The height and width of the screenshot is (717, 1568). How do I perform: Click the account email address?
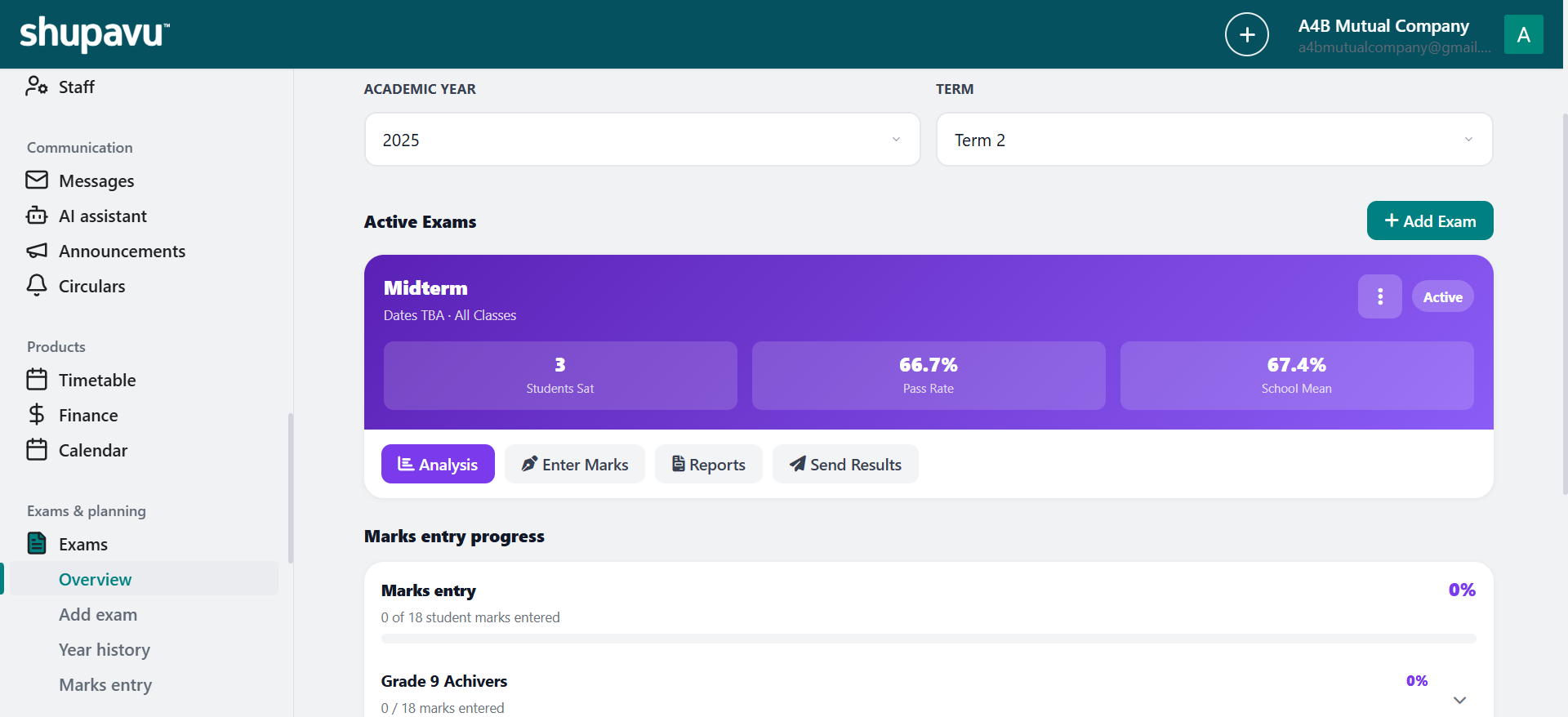1394,47
